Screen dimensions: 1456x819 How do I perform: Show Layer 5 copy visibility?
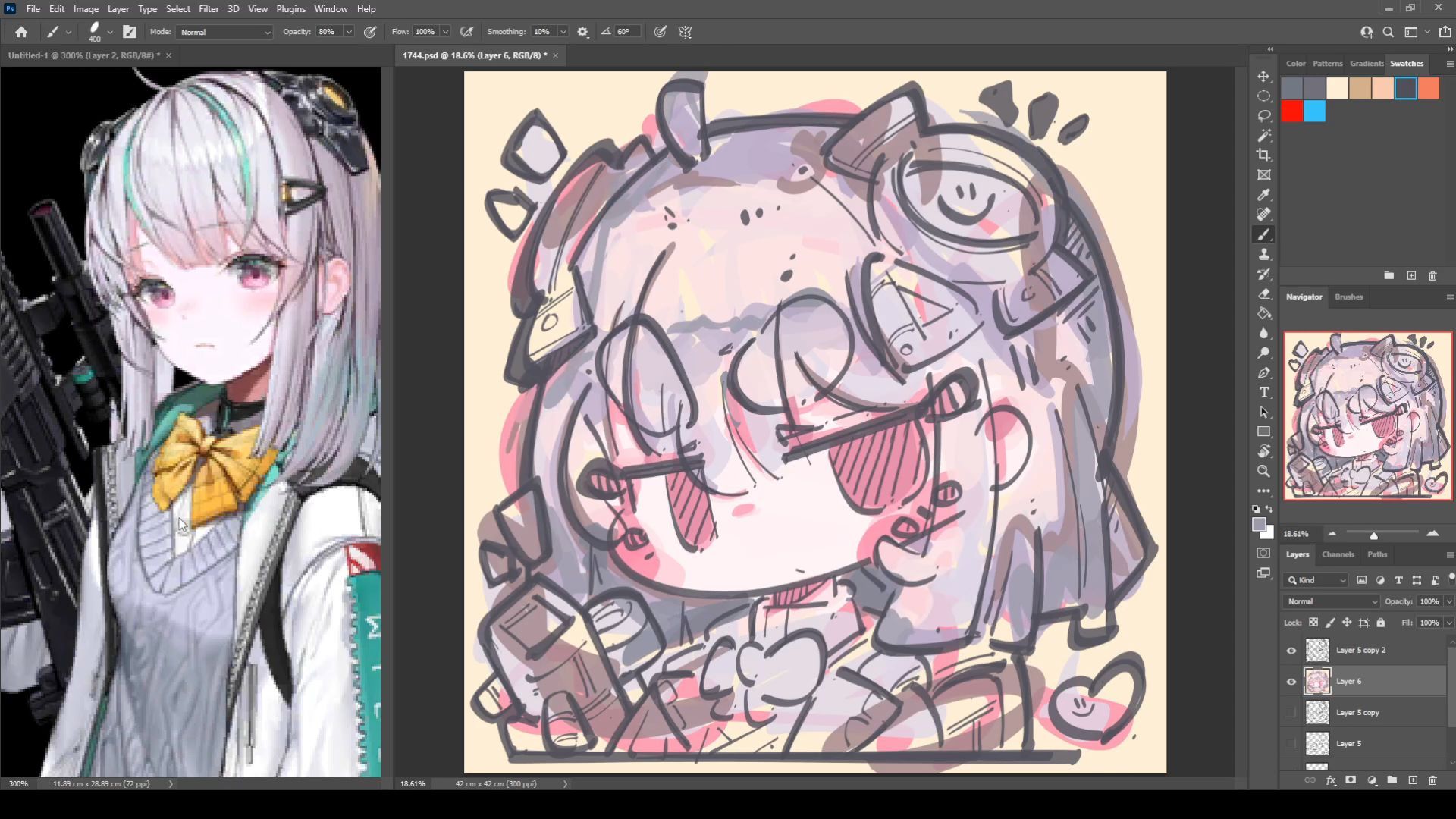point(1291,713)
